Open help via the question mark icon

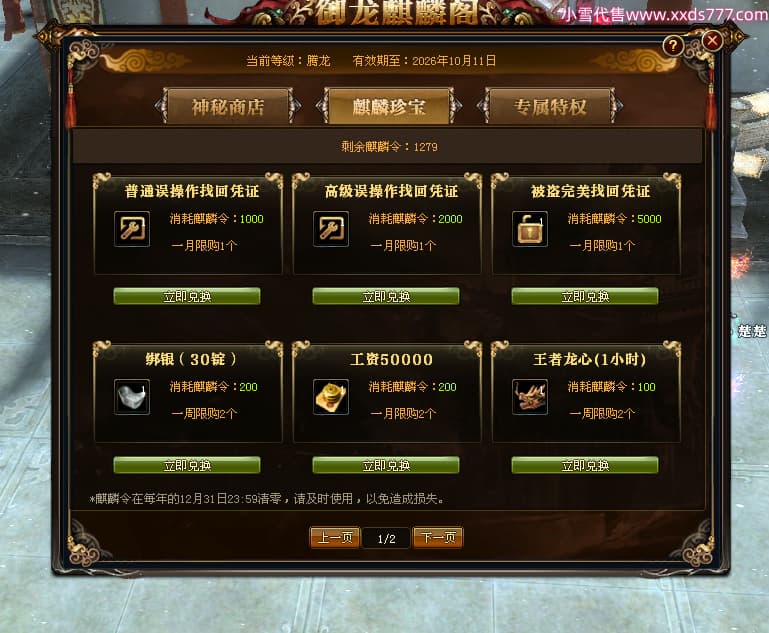tap(673, 46)
